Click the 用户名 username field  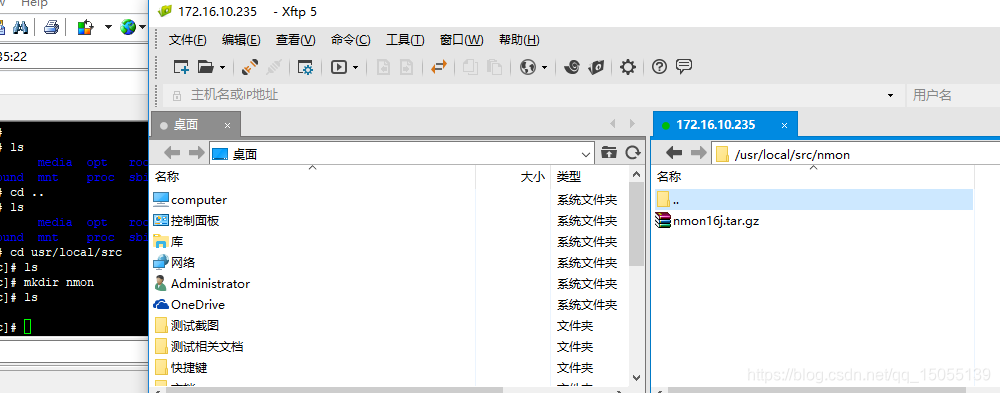coord(953,95)
